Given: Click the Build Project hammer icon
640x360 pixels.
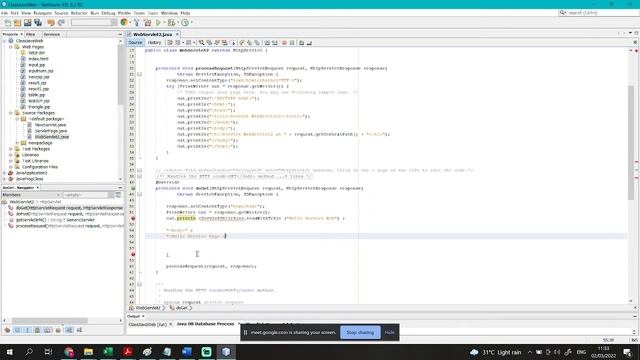Looking at the screenshot, I should click(137, 23).
